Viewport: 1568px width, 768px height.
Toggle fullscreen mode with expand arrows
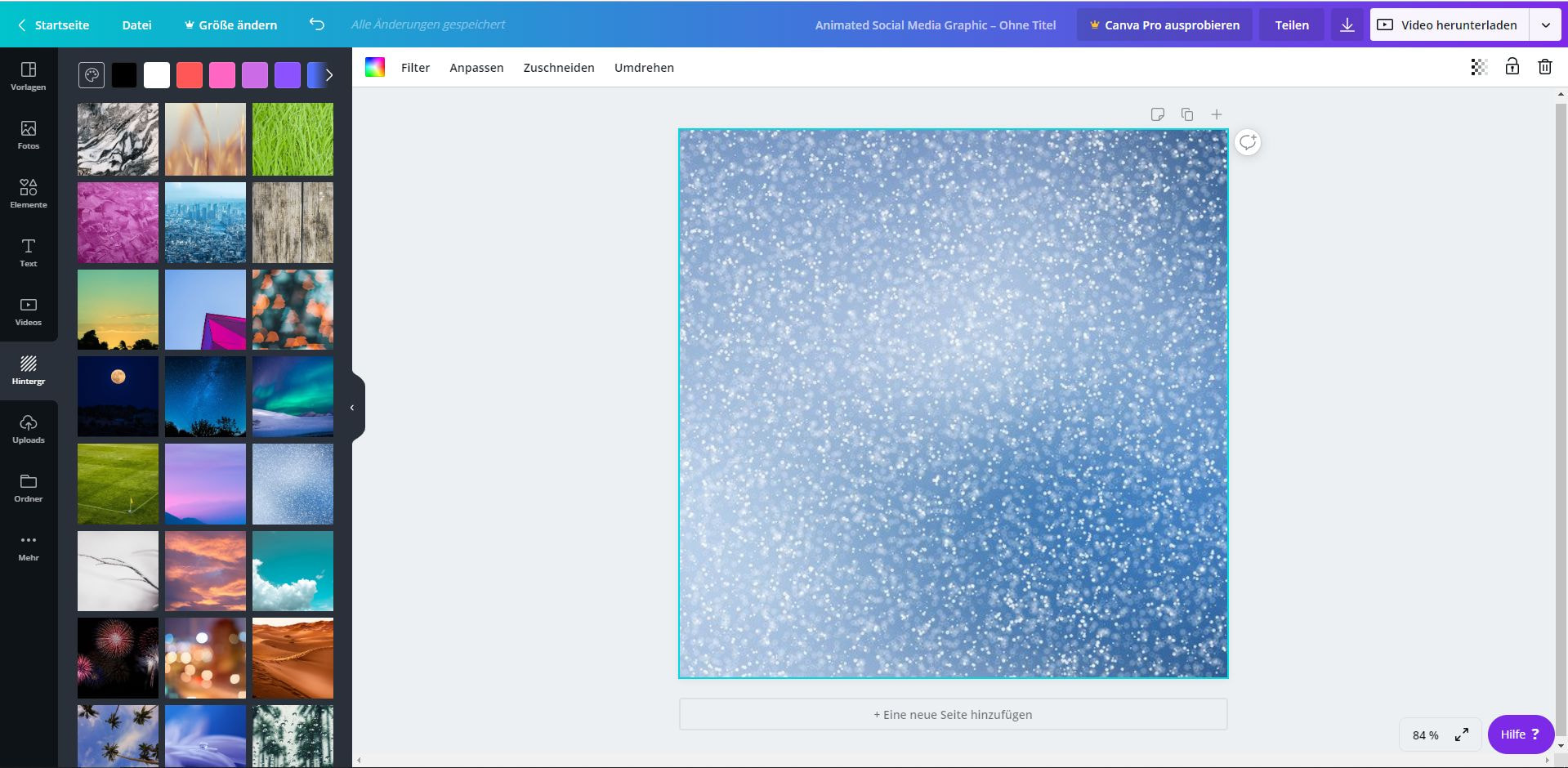click(1461, 735)
